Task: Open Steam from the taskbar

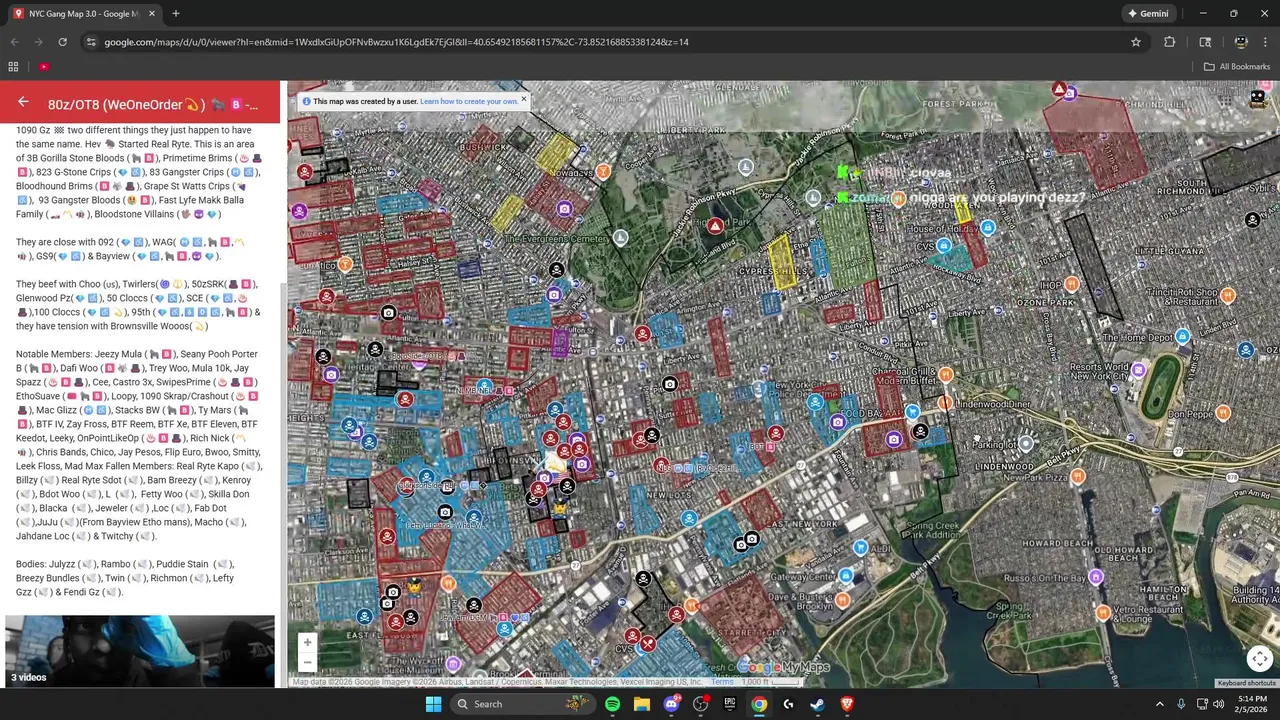Action: click(x=817, y=704)
